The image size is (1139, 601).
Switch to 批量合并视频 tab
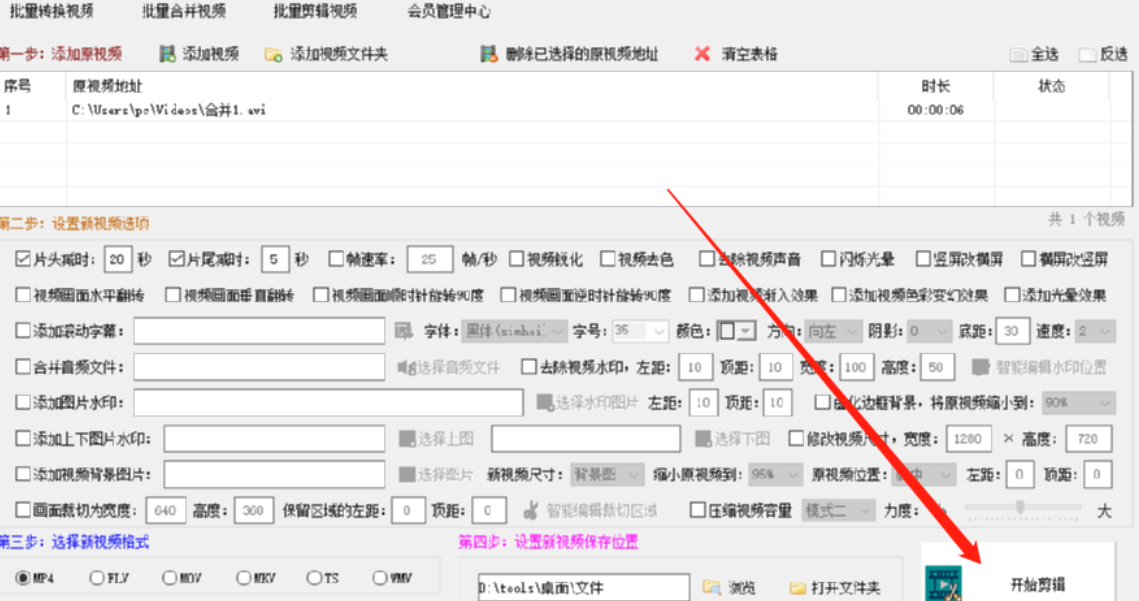click(x=184, y=11)
